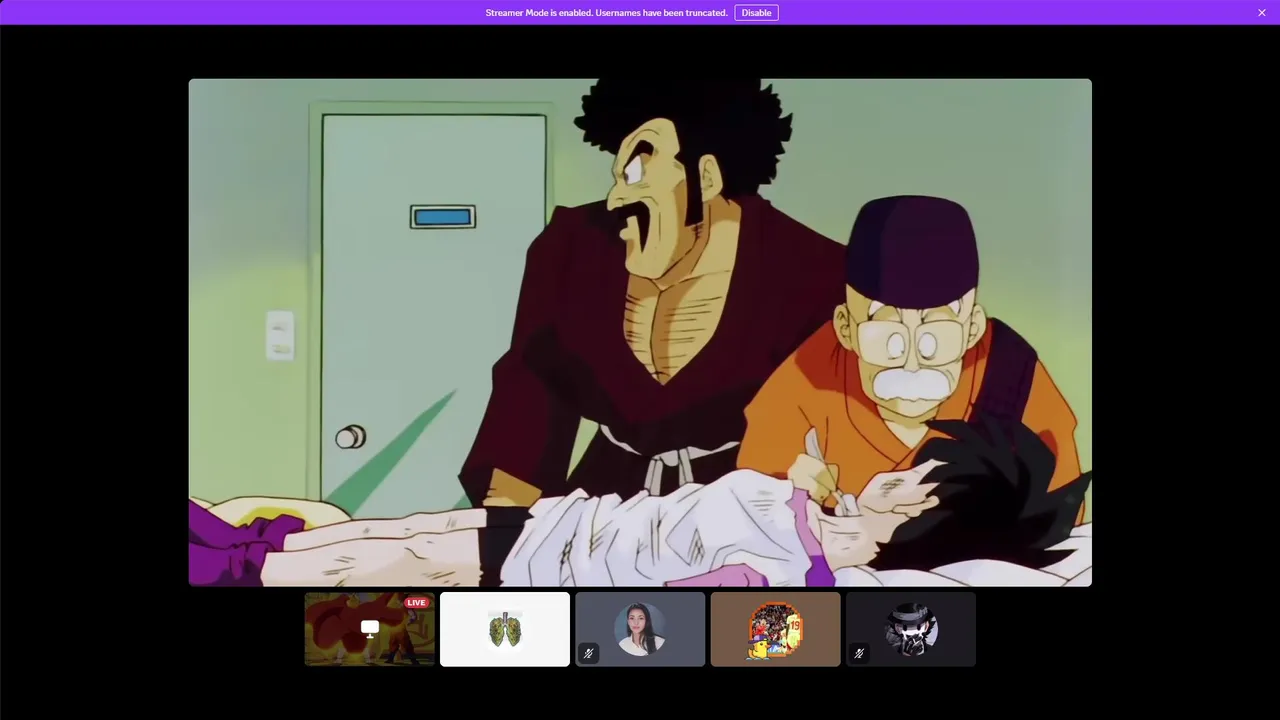
Task: Select the participant with masked hat avatar
Action: (x=910, y=629)
